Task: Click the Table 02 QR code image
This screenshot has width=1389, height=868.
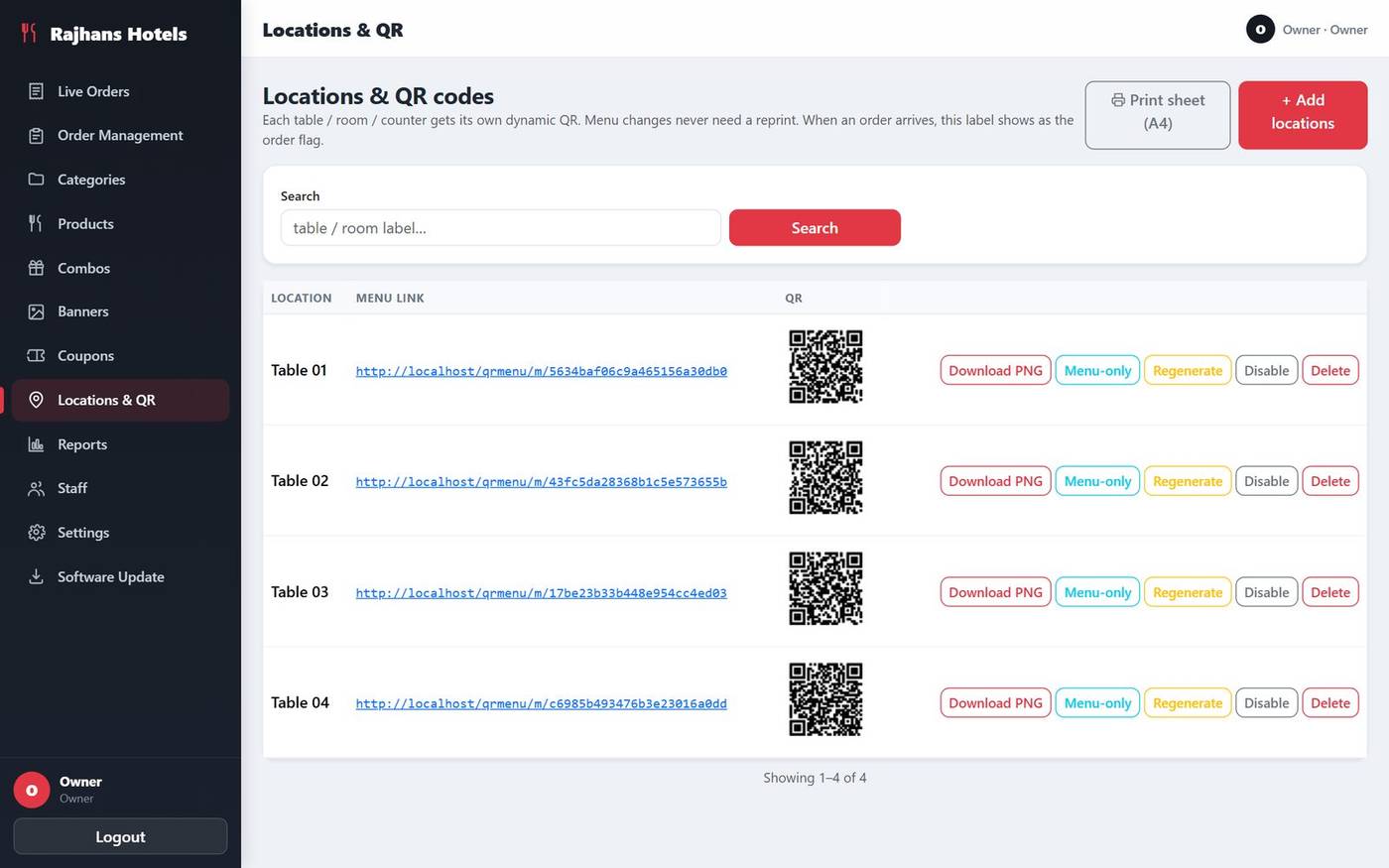Action: (x=825, y=478)
